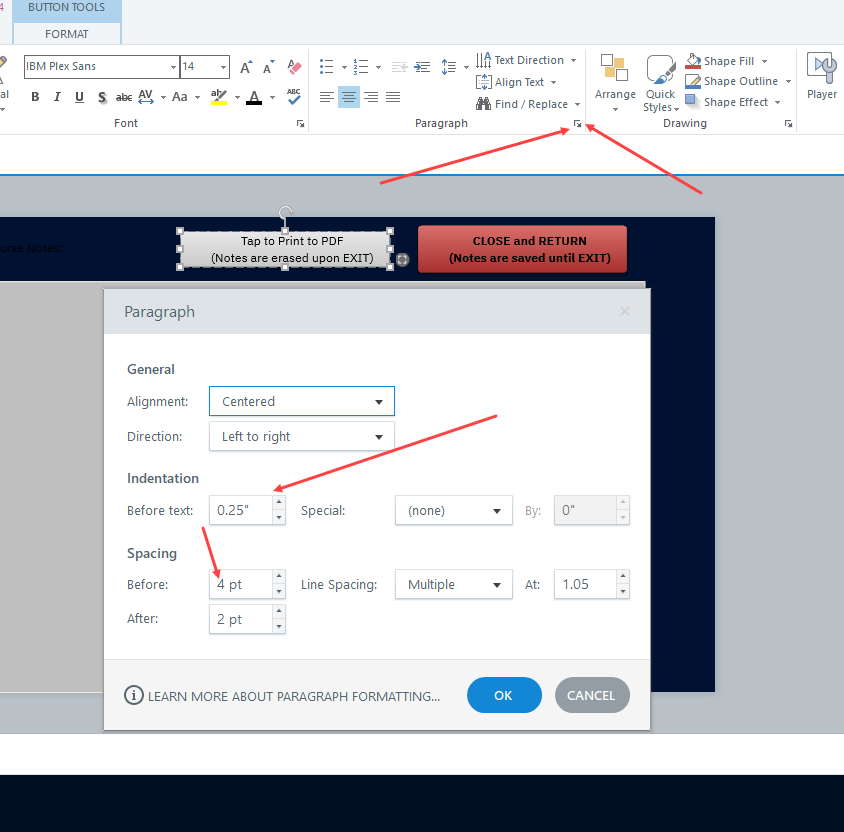
Task: Decrease Before text indentation value
Action: [279, 518]
